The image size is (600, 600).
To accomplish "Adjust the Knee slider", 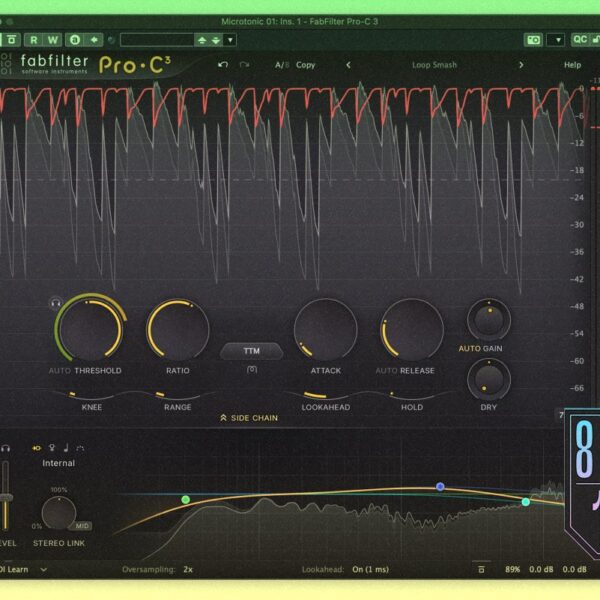I will click(91, 395).
